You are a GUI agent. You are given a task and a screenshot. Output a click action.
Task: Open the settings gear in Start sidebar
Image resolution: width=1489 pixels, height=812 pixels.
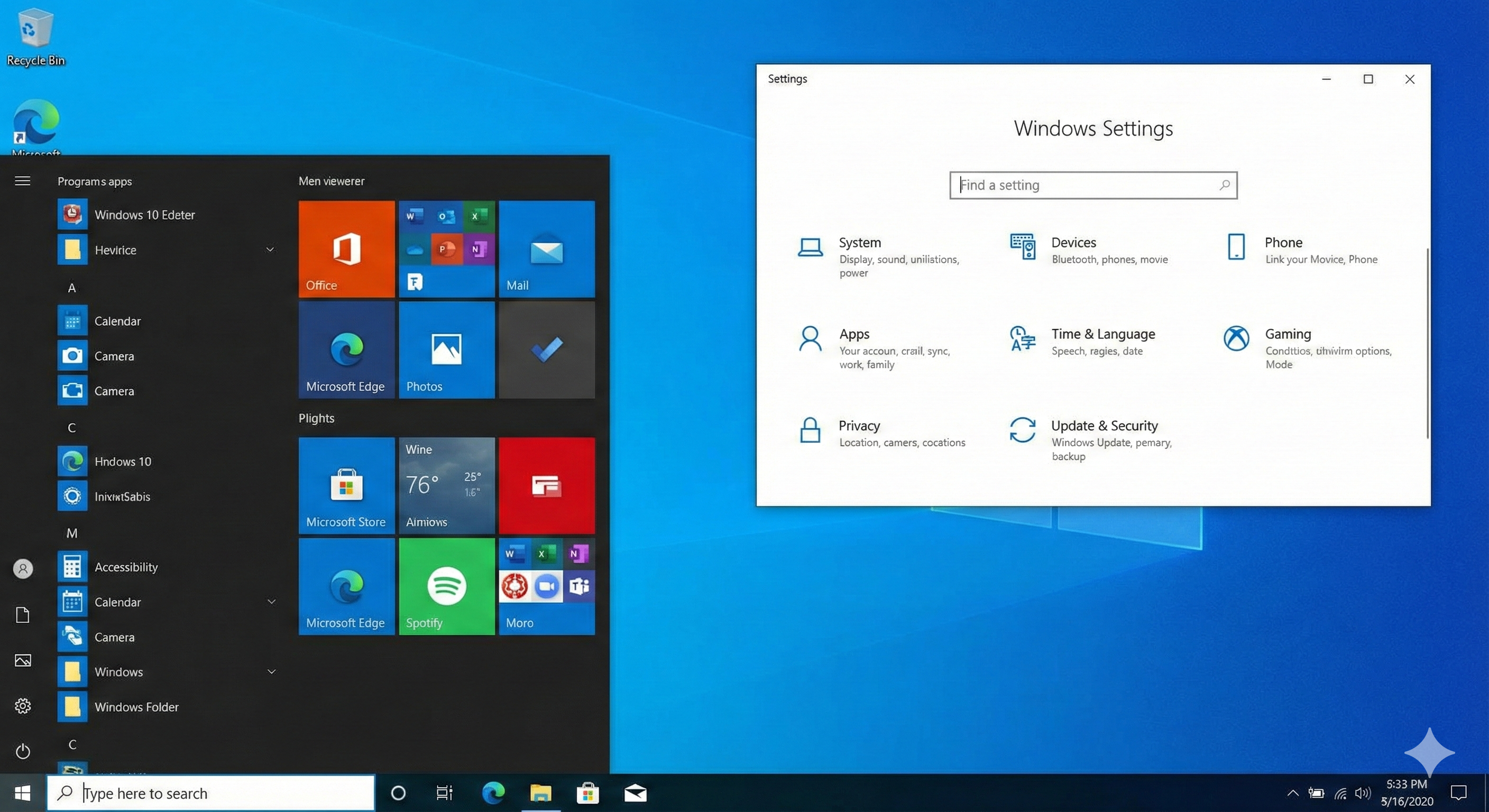tap(23, 706)
